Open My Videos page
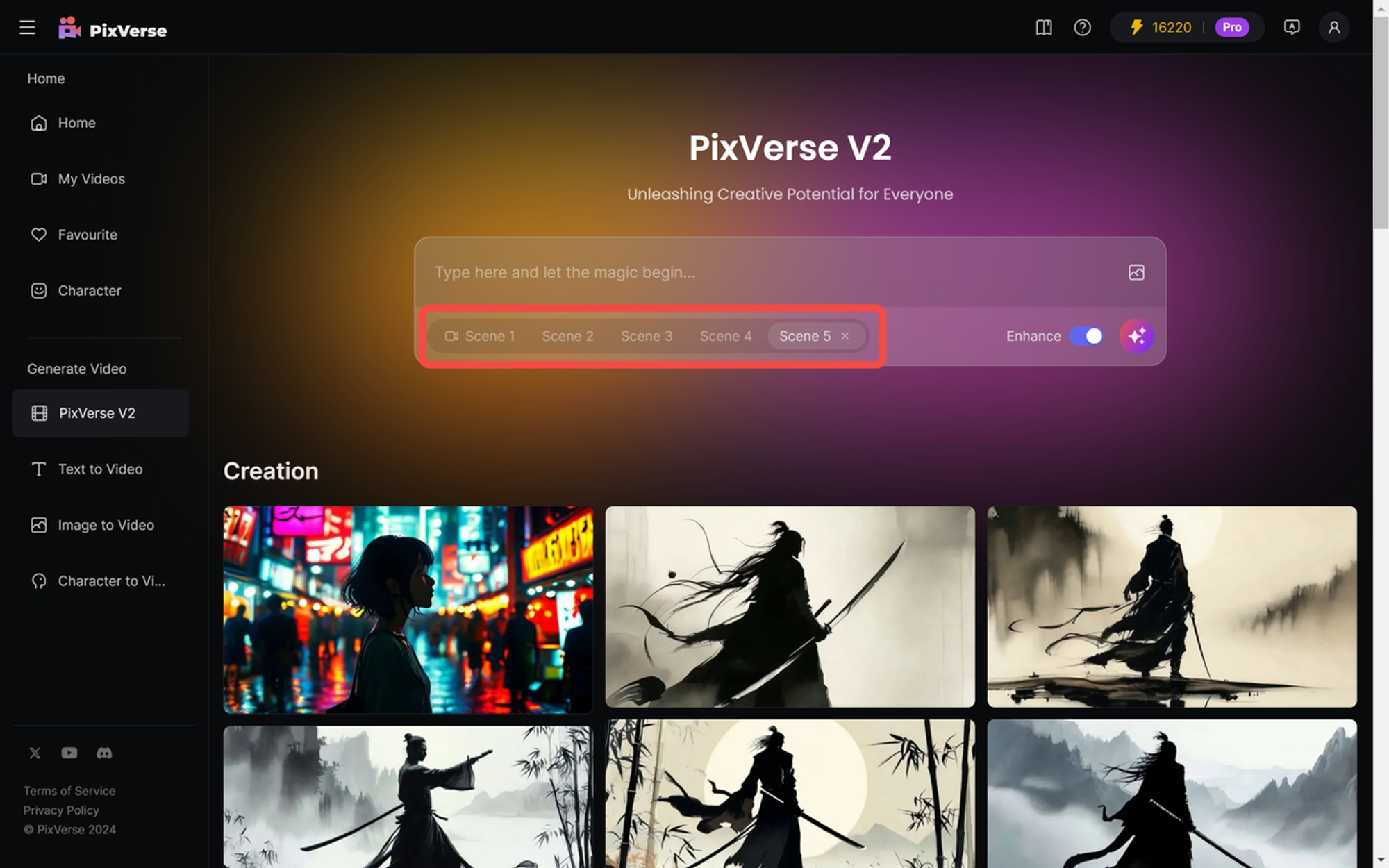Viewport: 1389px width, 868px height. pos(100,178)
